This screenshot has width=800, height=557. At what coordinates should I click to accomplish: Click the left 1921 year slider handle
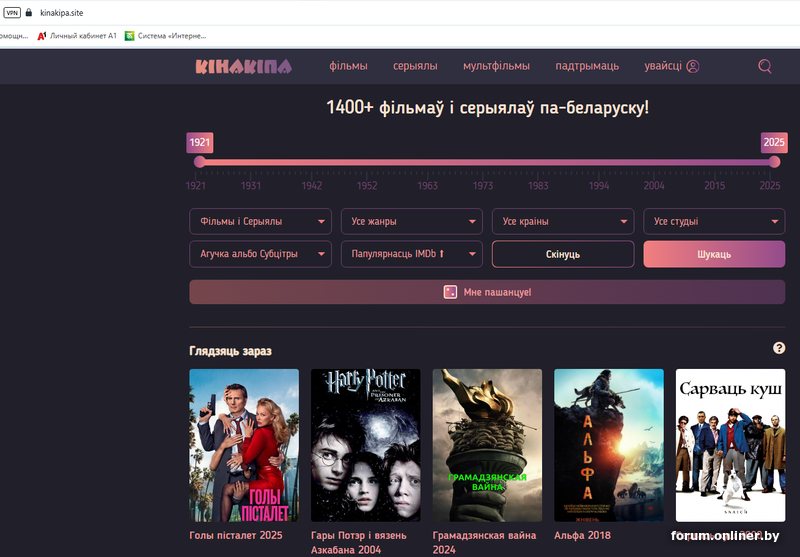pyautogui.click(x=199, y=162)
